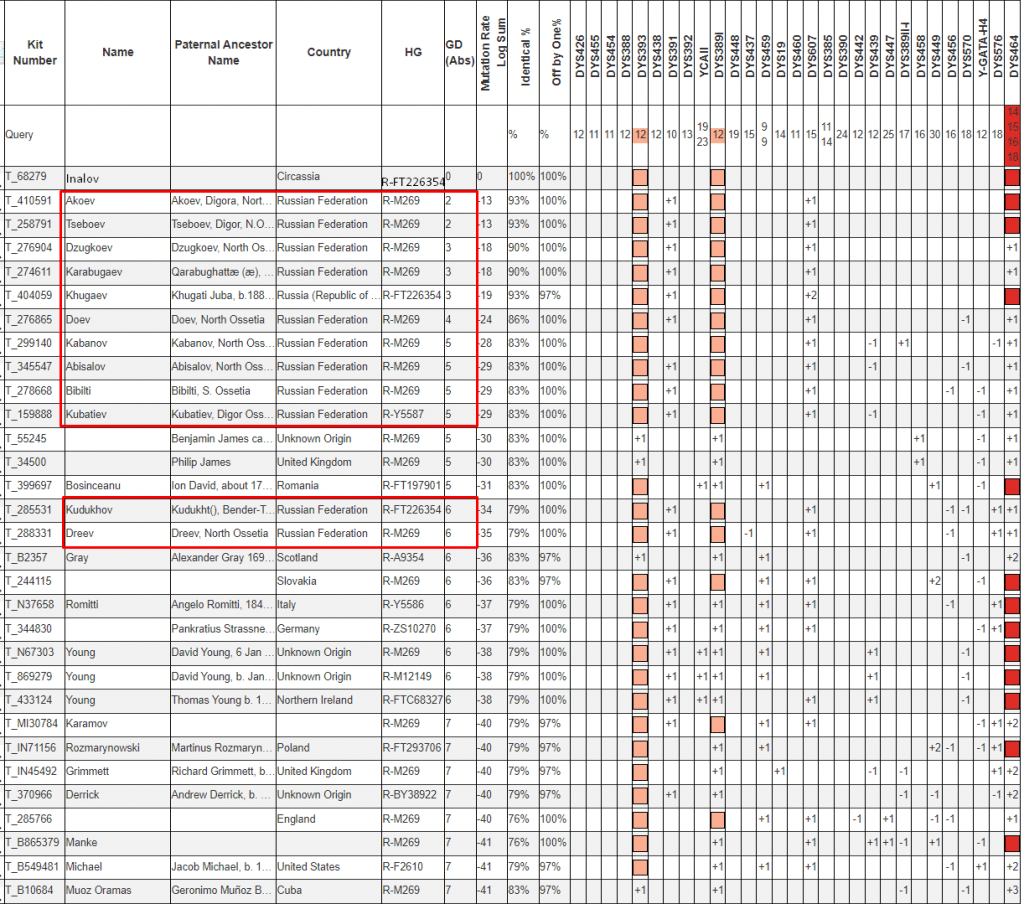Select the Paternal Ancestor Name column header

coord(223,53)
